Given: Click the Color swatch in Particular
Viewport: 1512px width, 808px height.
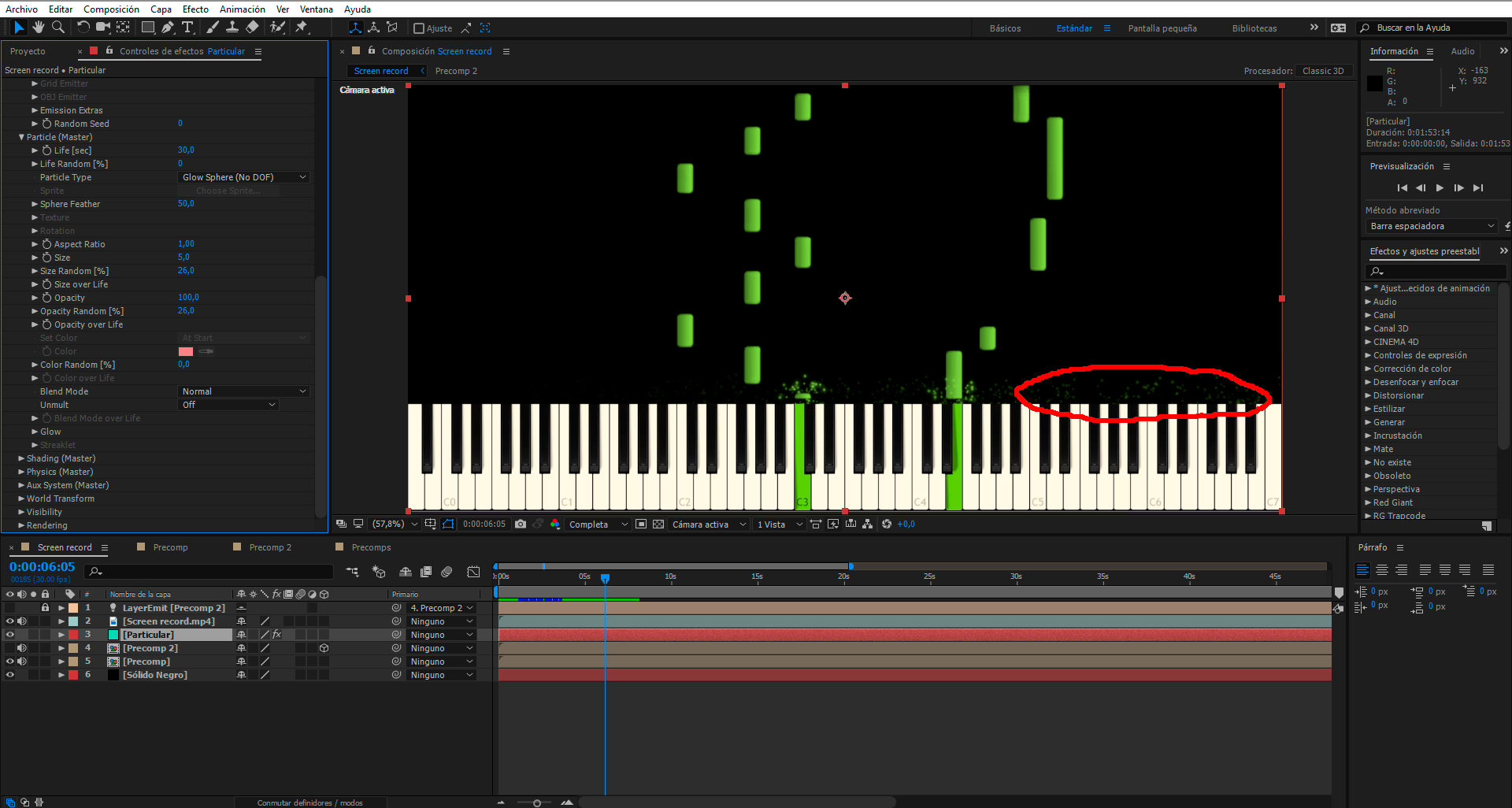Looking at the screenshot, I should (186, 352).
